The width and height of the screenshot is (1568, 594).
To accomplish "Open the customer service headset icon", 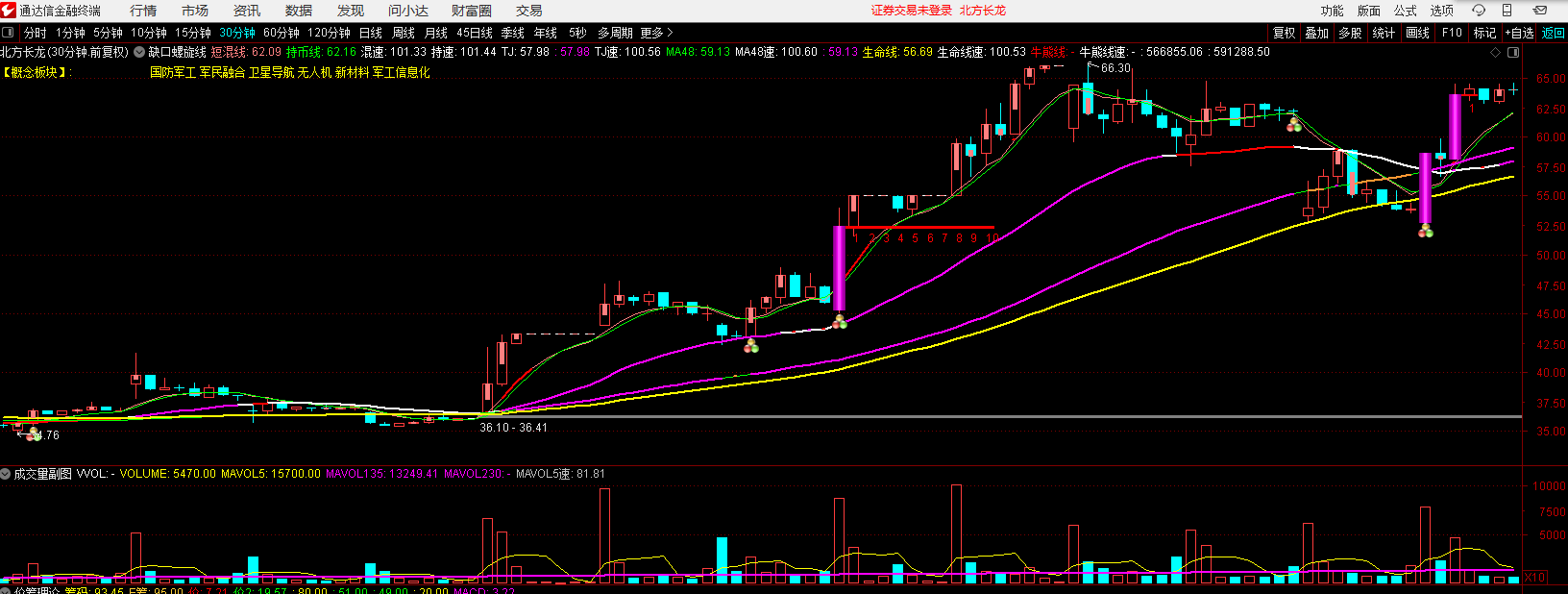I will tap(1479, 11).
